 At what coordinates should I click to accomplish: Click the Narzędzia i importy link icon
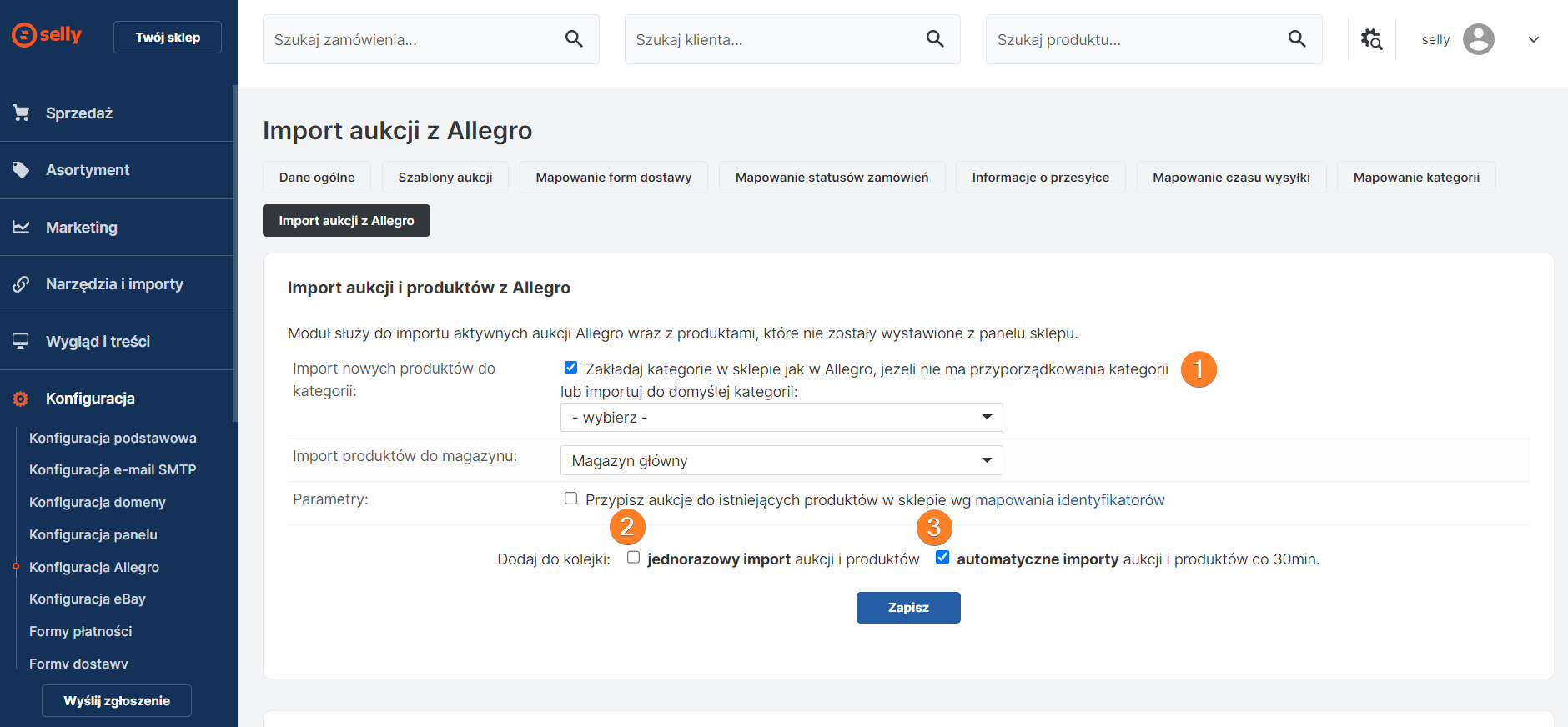pyautogui.click(x=21, y=284)
